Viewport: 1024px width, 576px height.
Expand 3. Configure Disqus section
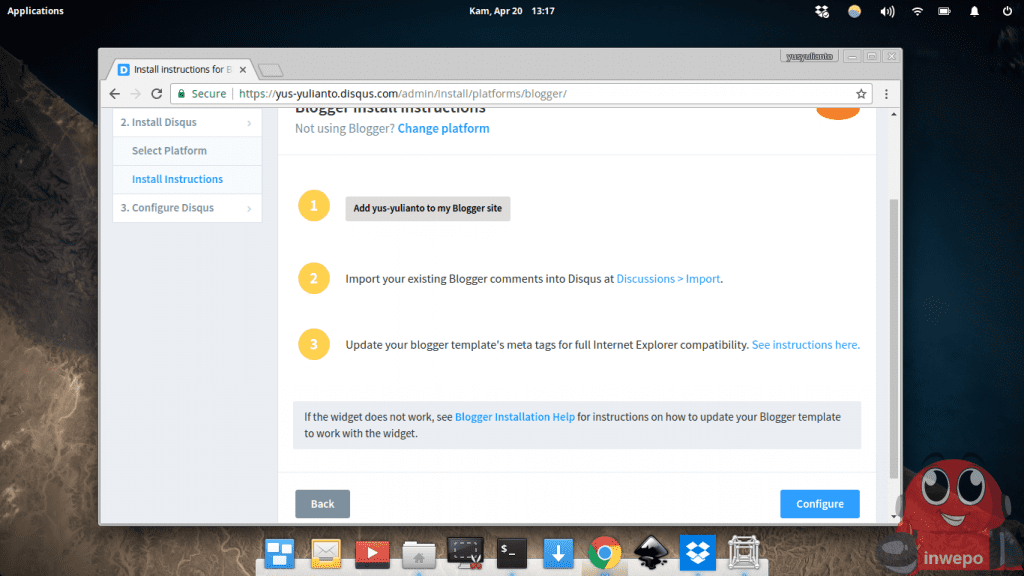[x=187, y=208]
